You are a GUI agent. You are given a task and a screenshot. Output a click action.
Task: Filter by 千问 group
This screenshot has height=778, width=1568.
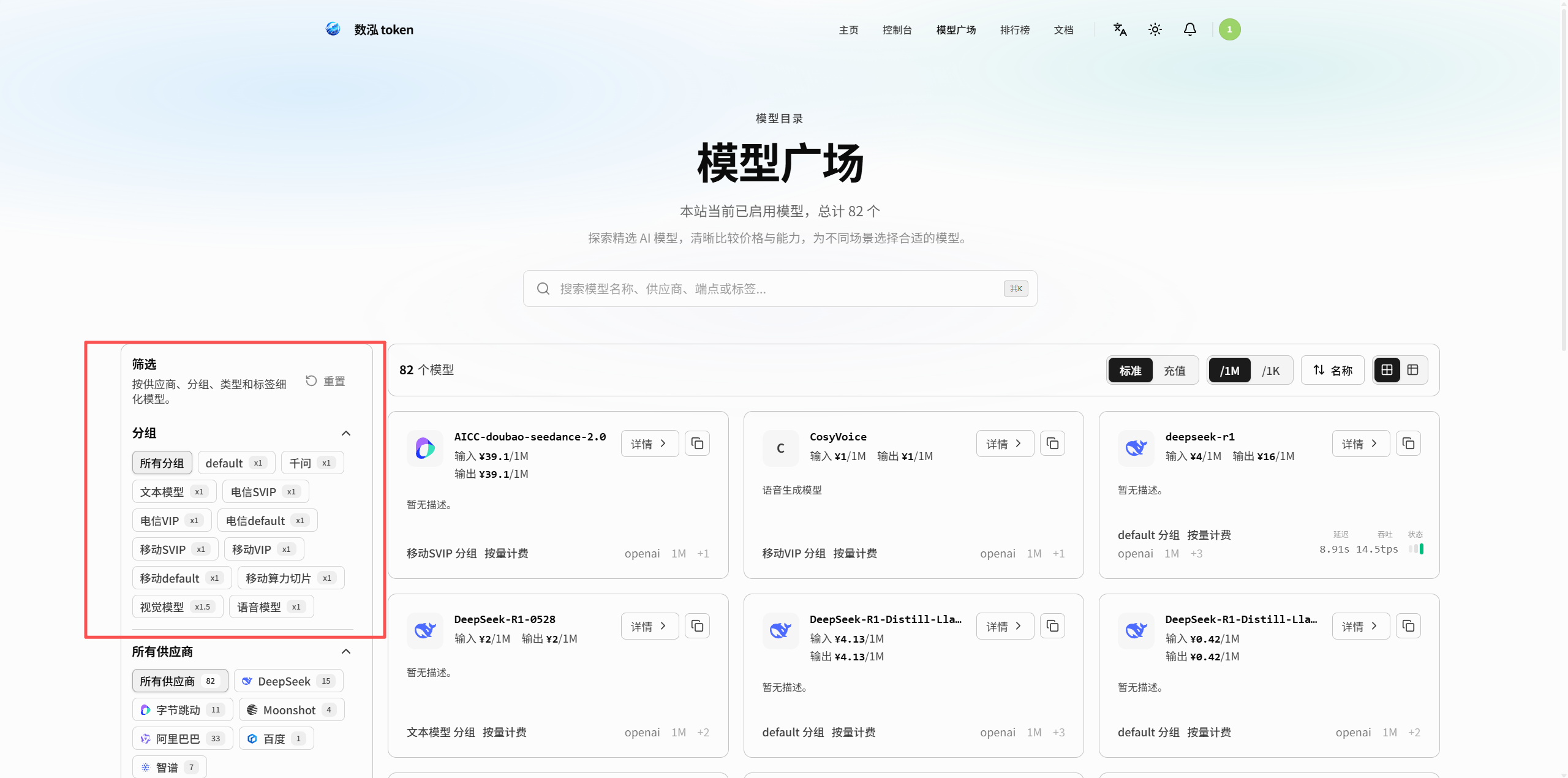[312, 463]
